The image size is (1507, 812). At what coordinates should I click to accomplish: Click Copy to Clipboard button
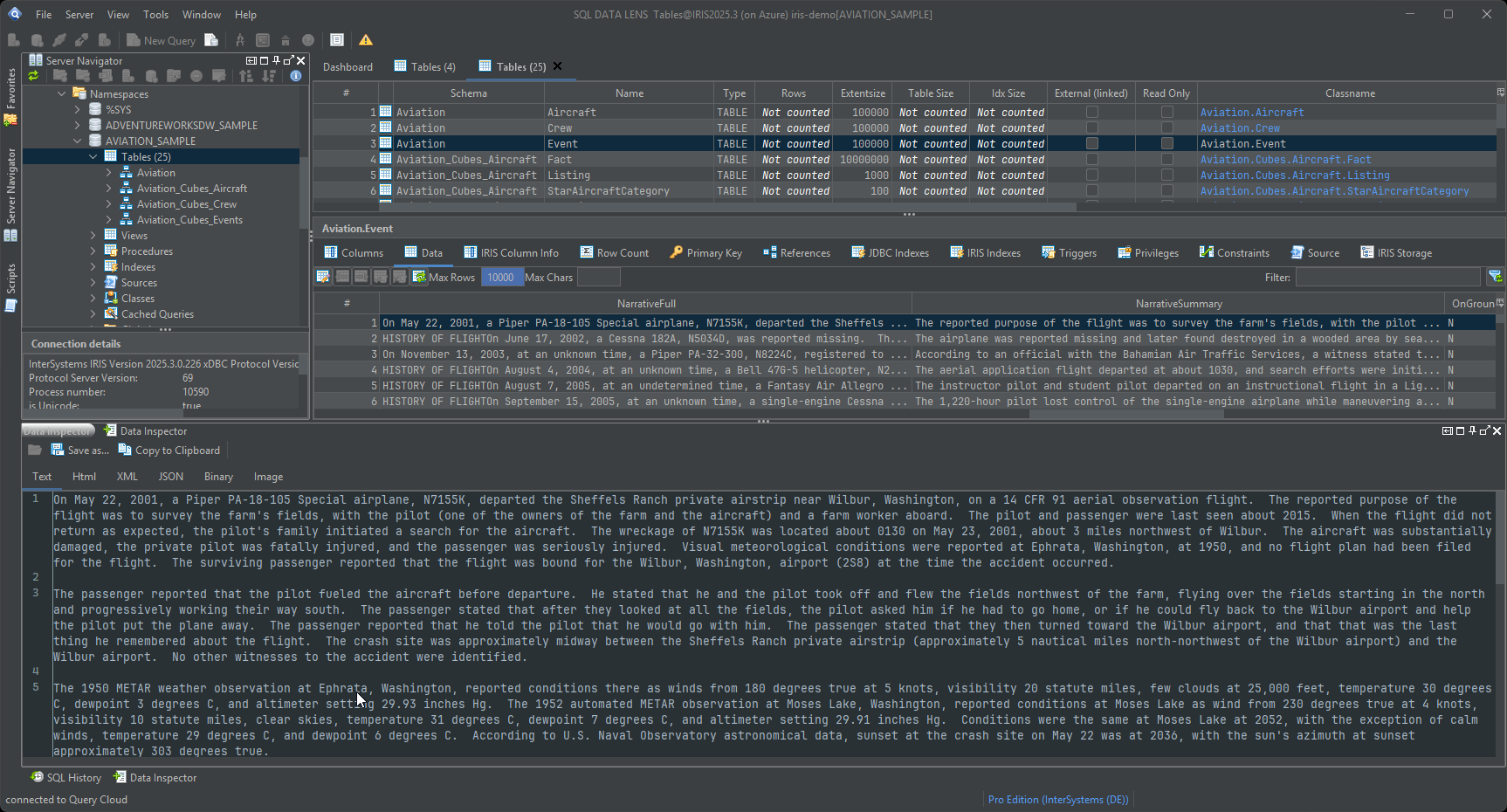coord(169,450)
